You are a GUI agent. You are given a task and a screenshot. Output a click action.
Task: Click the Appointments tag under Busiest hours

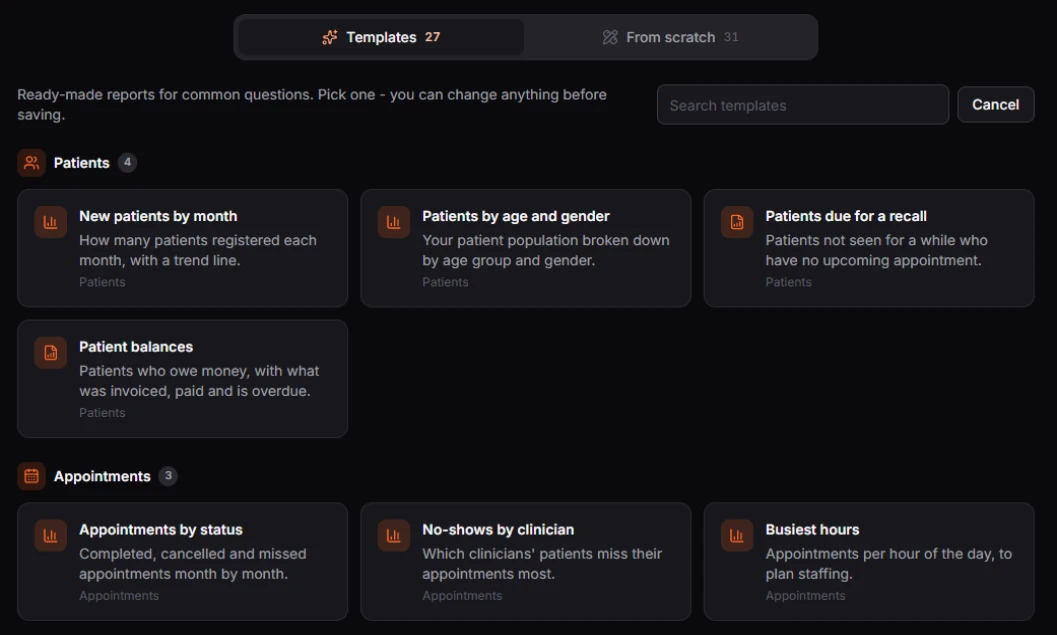(x=805, y=596)
